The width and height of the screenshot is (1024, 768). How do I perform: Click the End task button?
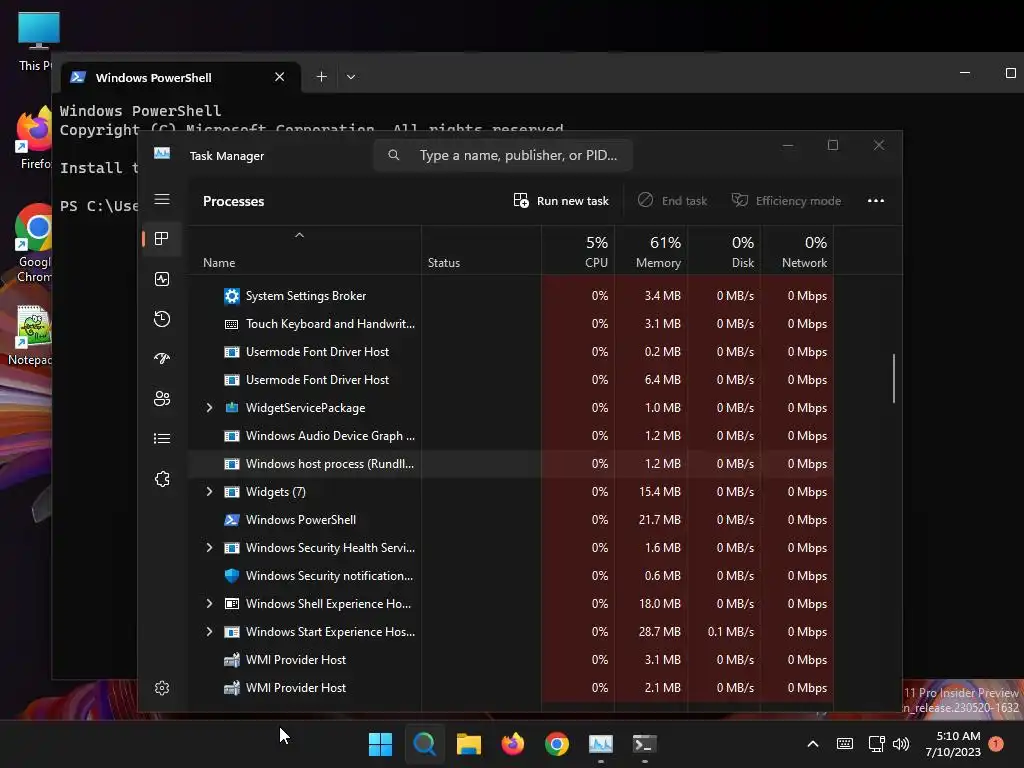(672, 200)
